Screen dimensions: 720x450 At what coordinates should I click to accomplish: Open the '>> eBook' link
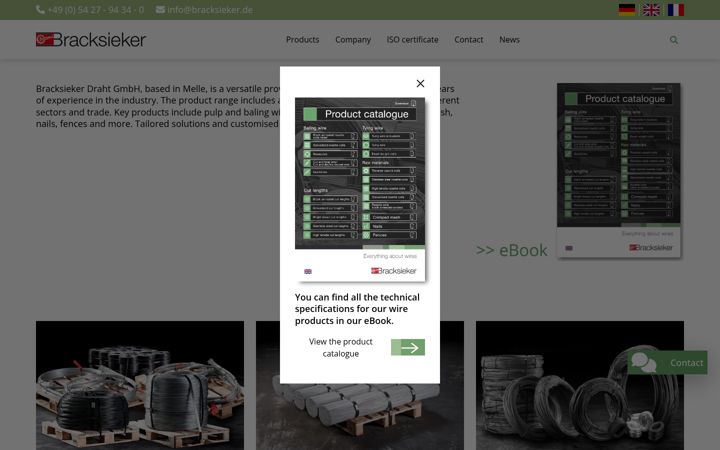[x=512, y=250]
